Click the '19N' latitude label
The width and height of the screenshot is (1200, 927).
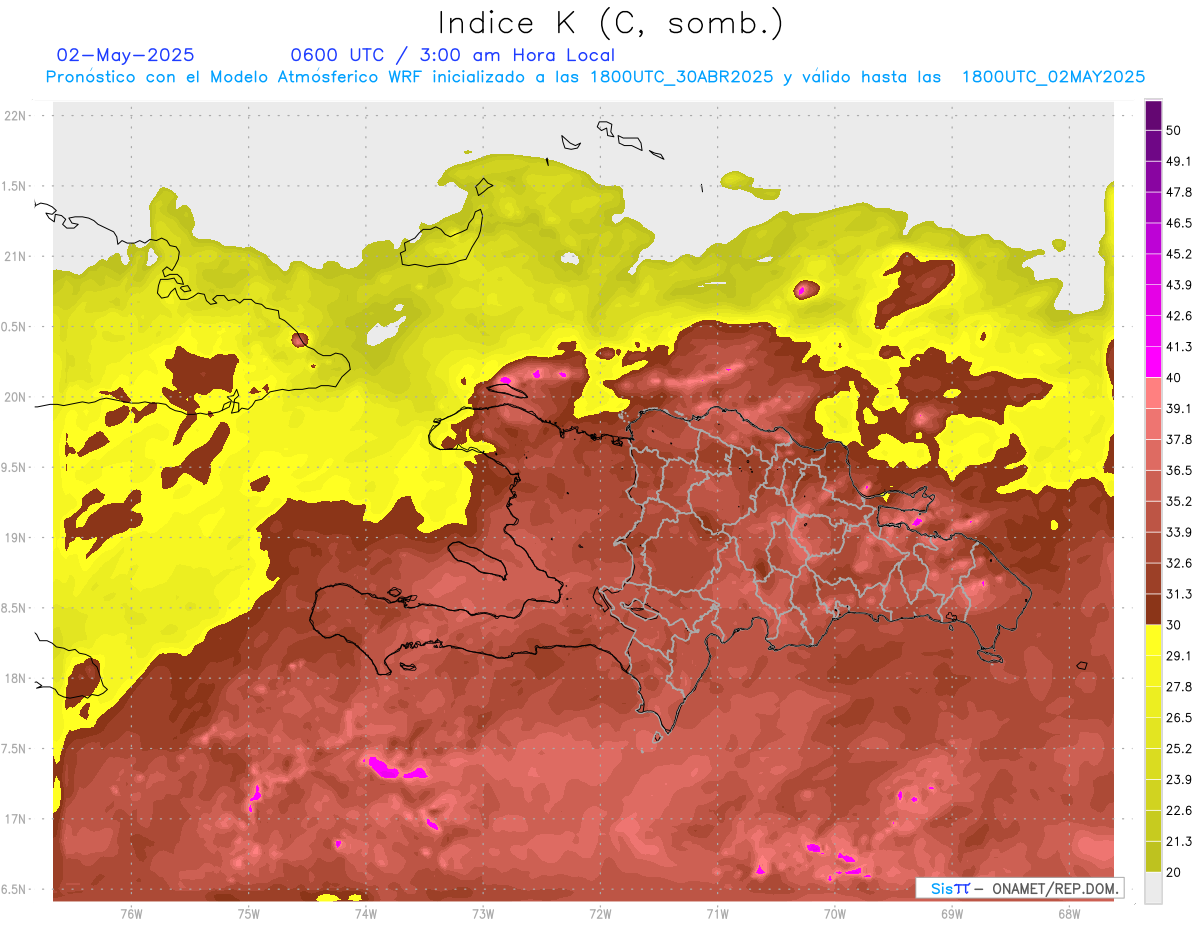point(17,537)
